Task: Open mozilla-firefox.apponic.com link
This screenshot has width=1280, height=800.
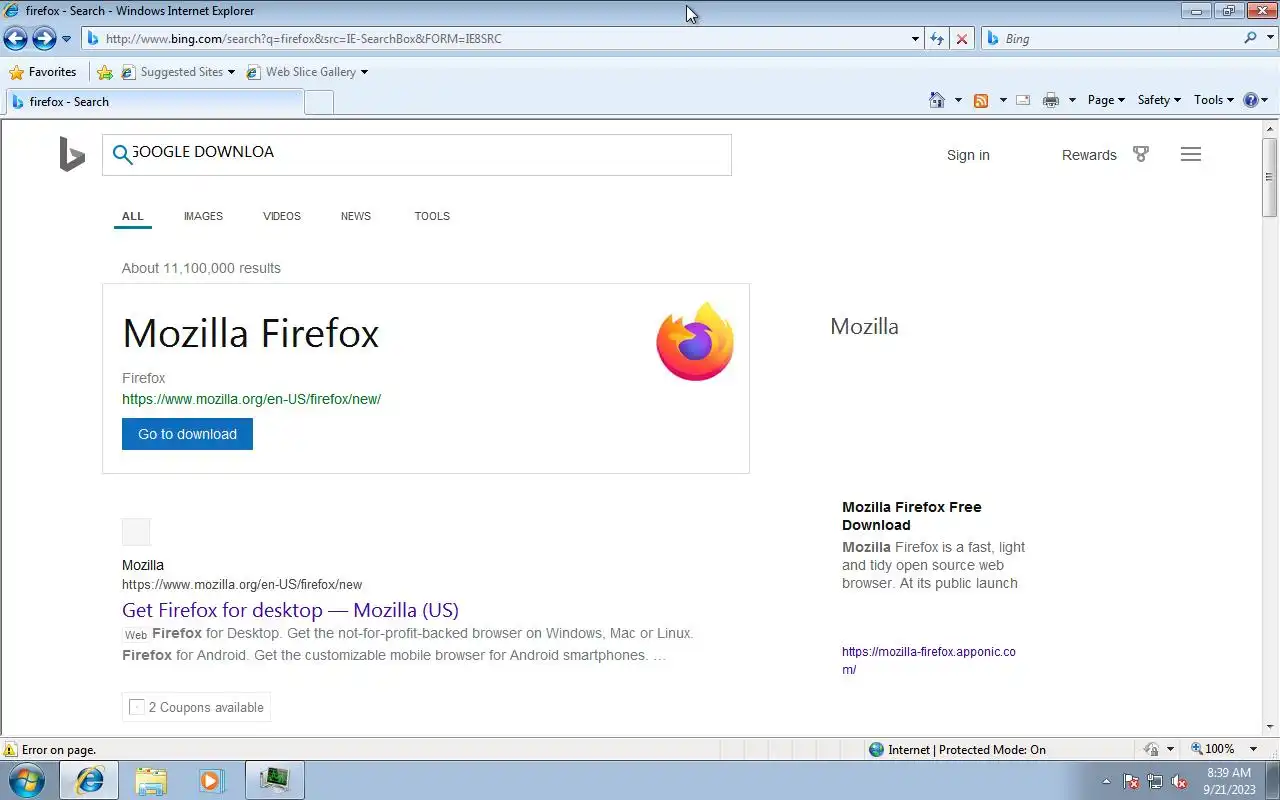Action: pos(928,661)
